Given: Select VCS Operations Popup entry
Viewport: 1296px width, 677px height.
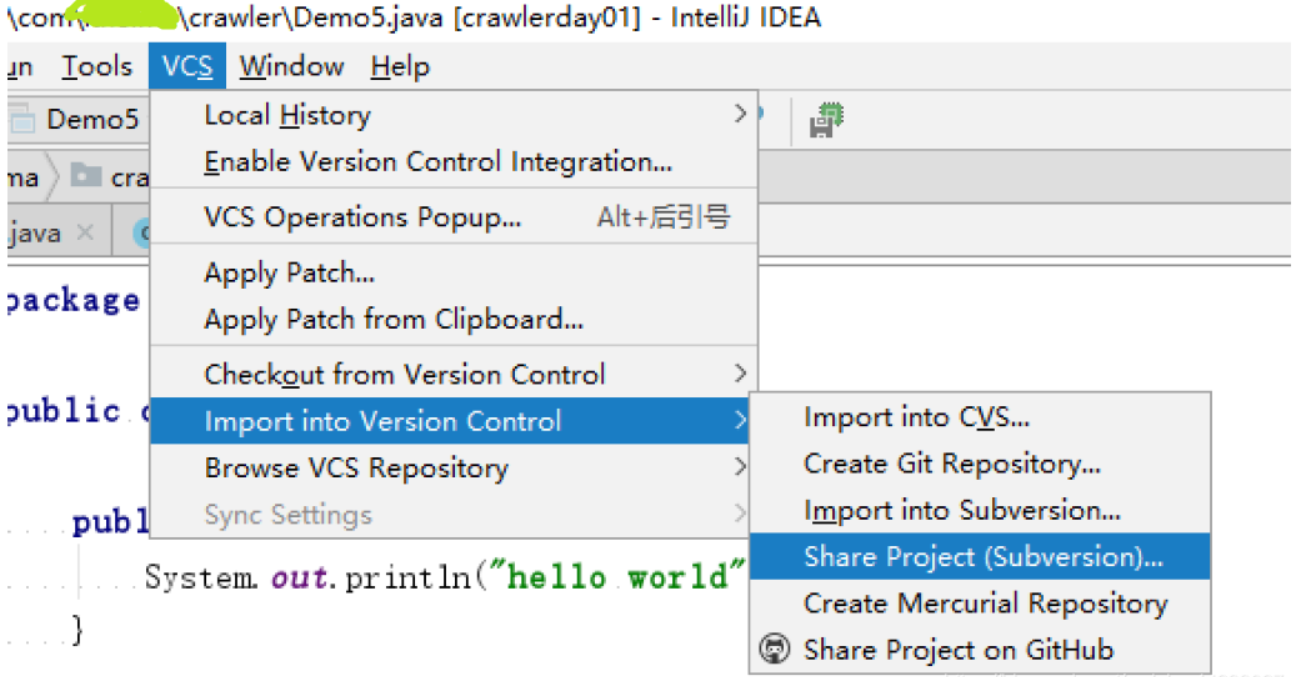Looking at the screenshot, I should (362, 217).
